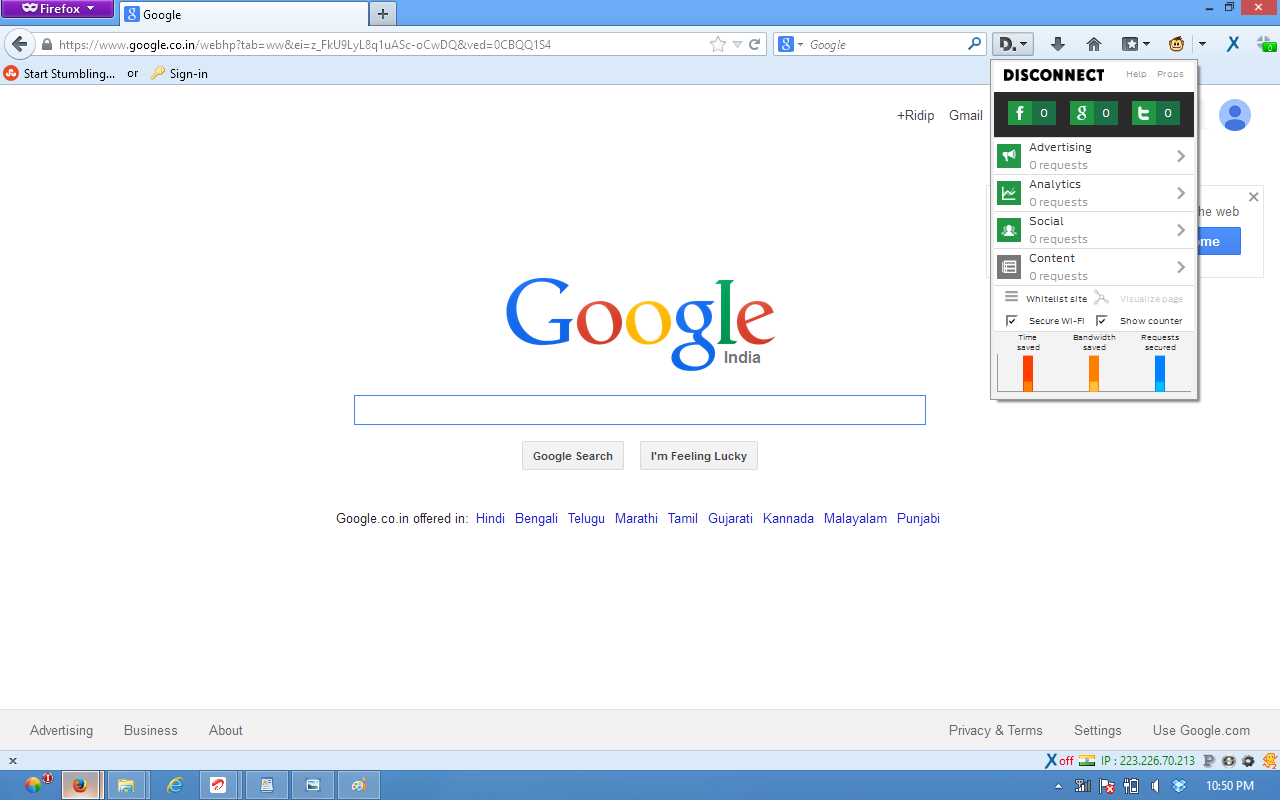This screenshot has height=800, width=1280.
Task: Click the Requests secured blue bar
Action: tap(1160, 373)
